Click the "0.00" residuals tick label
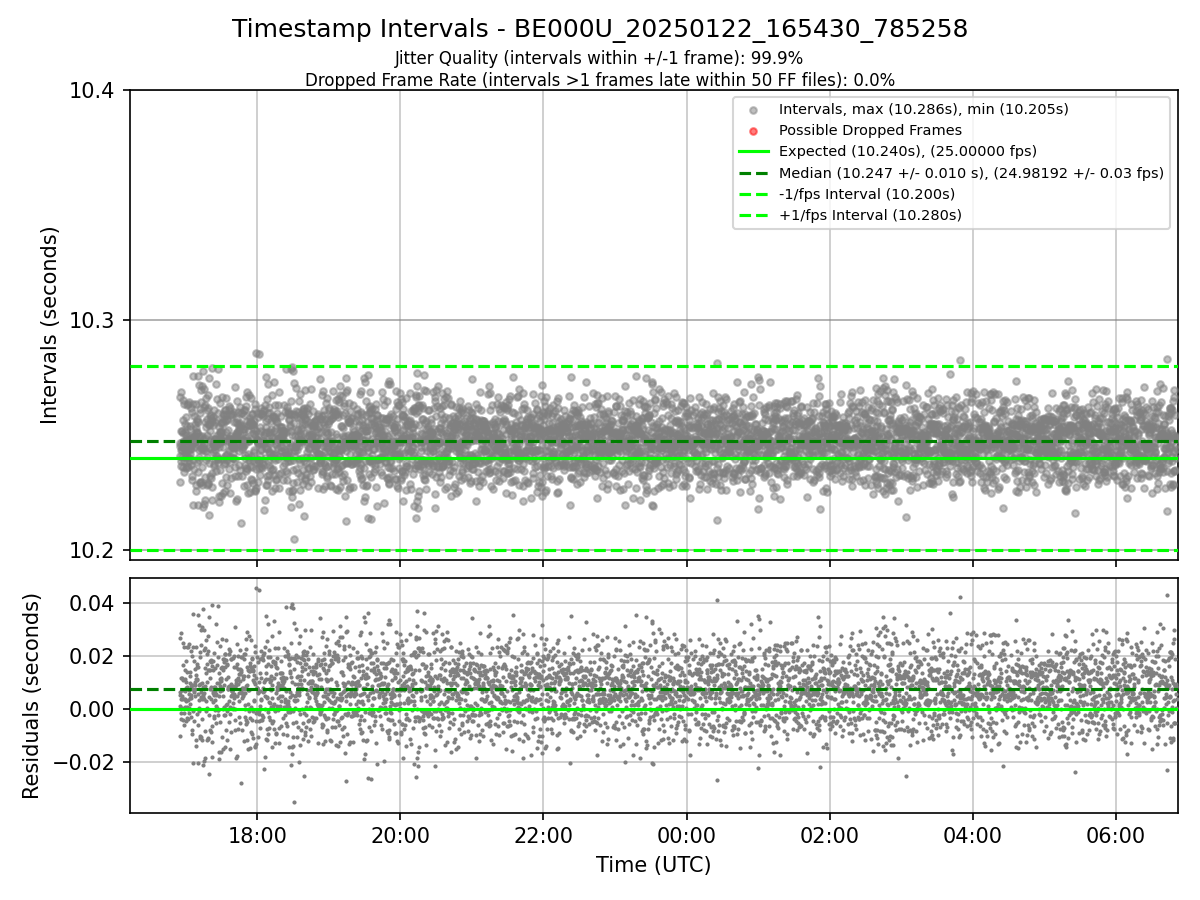1200x900 pixels. (93, 709)
